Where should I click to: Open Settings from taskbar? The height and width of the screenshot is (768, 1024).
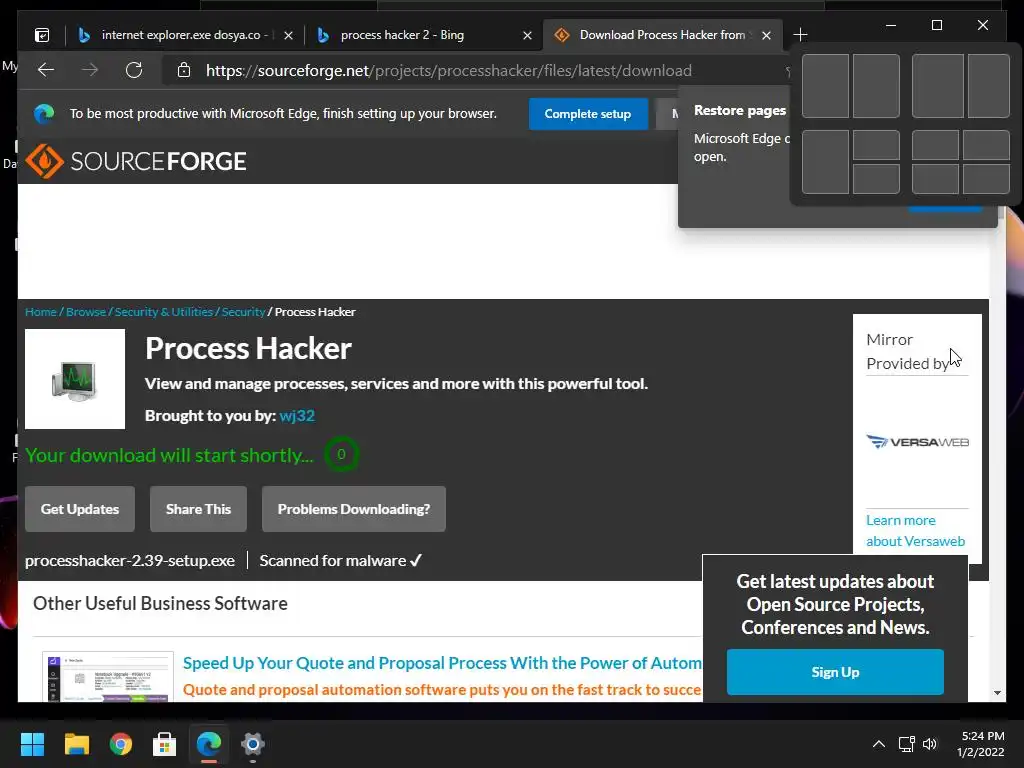click(253, 744)
